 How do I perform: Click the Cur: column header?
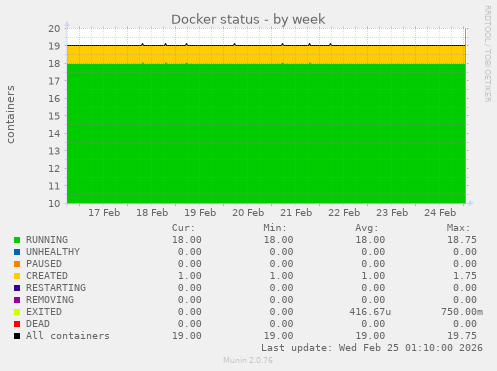point(183,228)
